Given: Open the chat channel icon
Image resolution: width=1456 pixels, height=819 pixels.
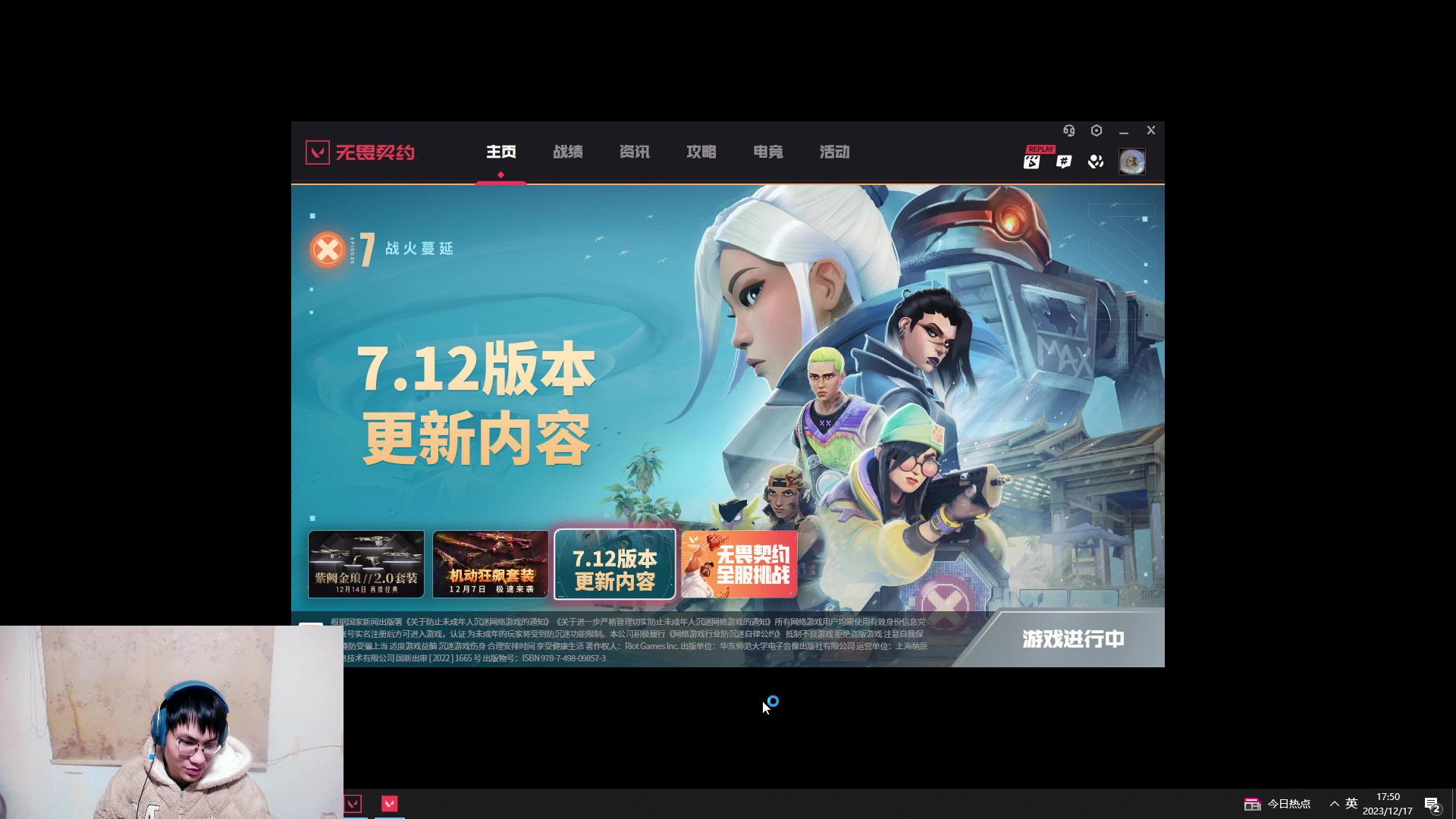Looking at the screenshot, I should [x=1062, y=161].
